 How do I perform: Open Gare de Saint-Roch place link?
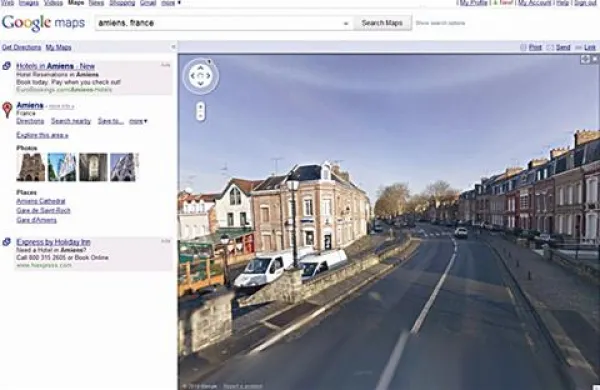[43, 211]
